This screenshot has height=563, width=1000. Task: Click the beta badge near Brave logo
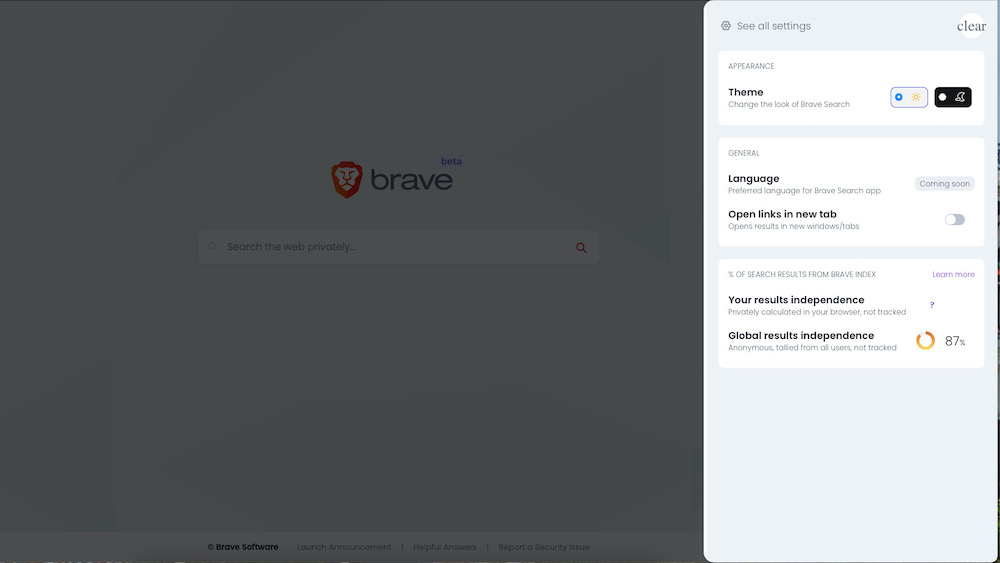(x=451, y=161)
